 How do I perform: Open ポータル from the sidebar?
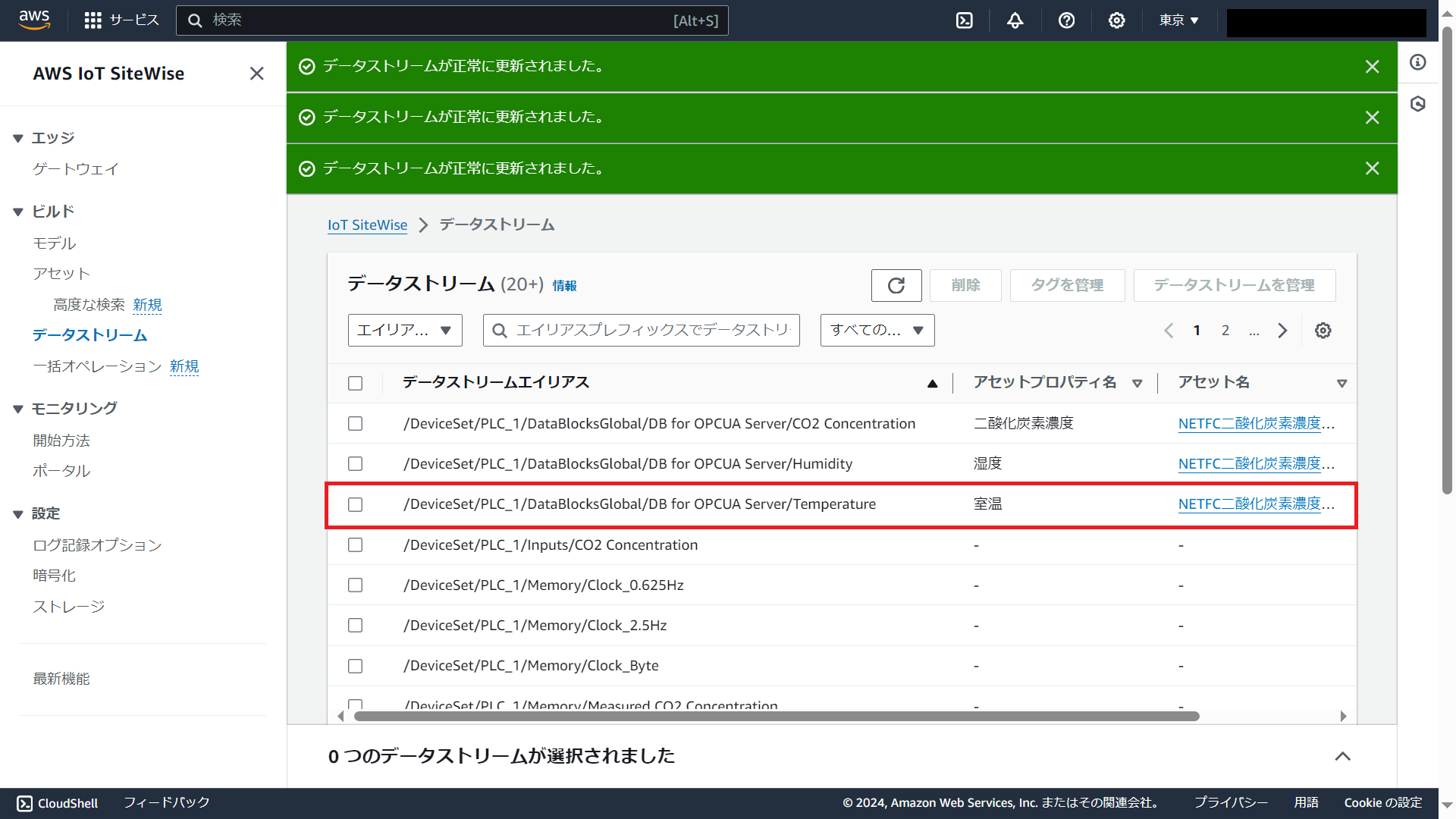pos(61,470)
